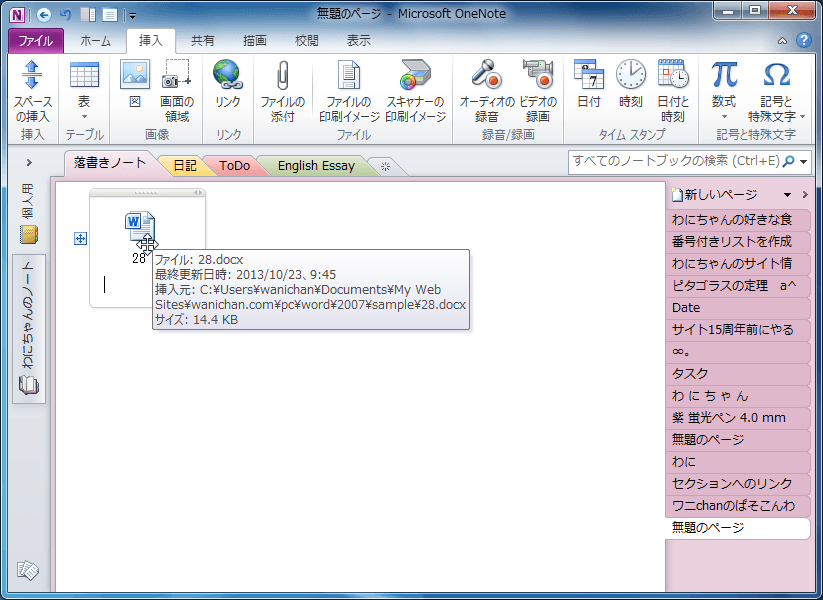Image resolution: width=823 pixels, height=600 pixels.
Task: Switch to the 共有 ribbon tab
Action: (x=203, y=40)
